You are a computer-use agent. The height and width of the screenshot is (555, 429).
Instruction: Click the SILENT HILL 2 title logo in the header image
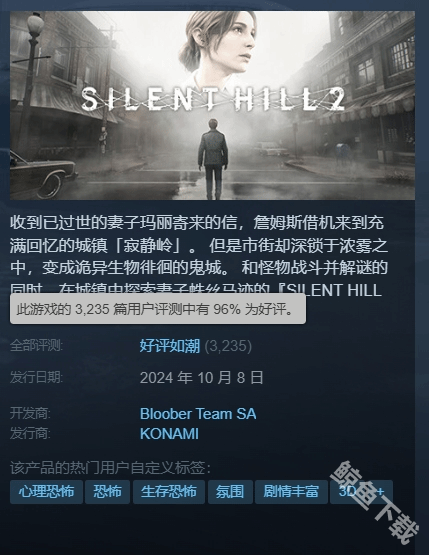pos(213,99)
